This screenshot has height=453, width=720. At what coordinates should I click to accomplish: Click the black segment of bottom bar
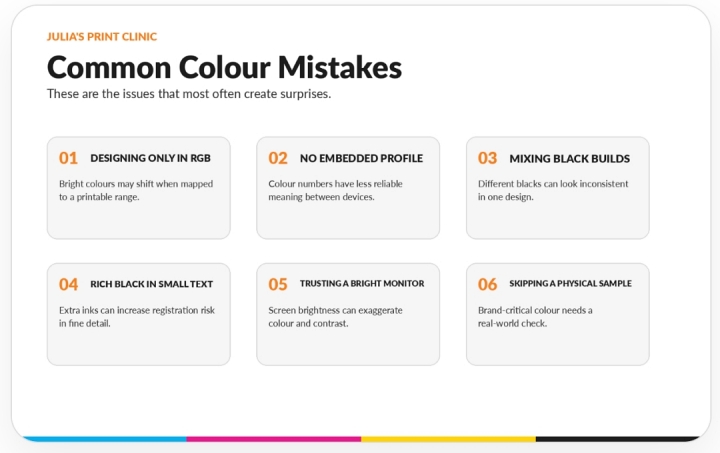617,439
